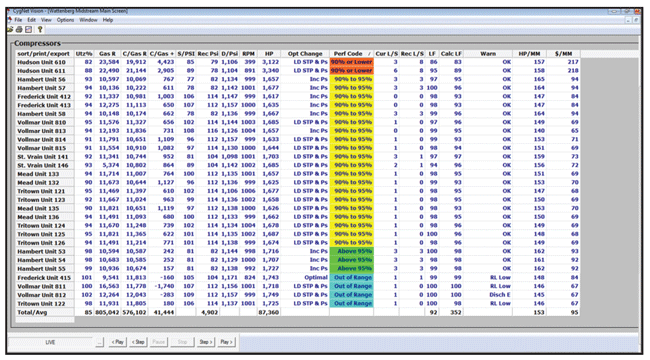Viewport: 650px width, 360px height.
Task: Sort by the Gas R column header
Action: [x=107, y=54]
